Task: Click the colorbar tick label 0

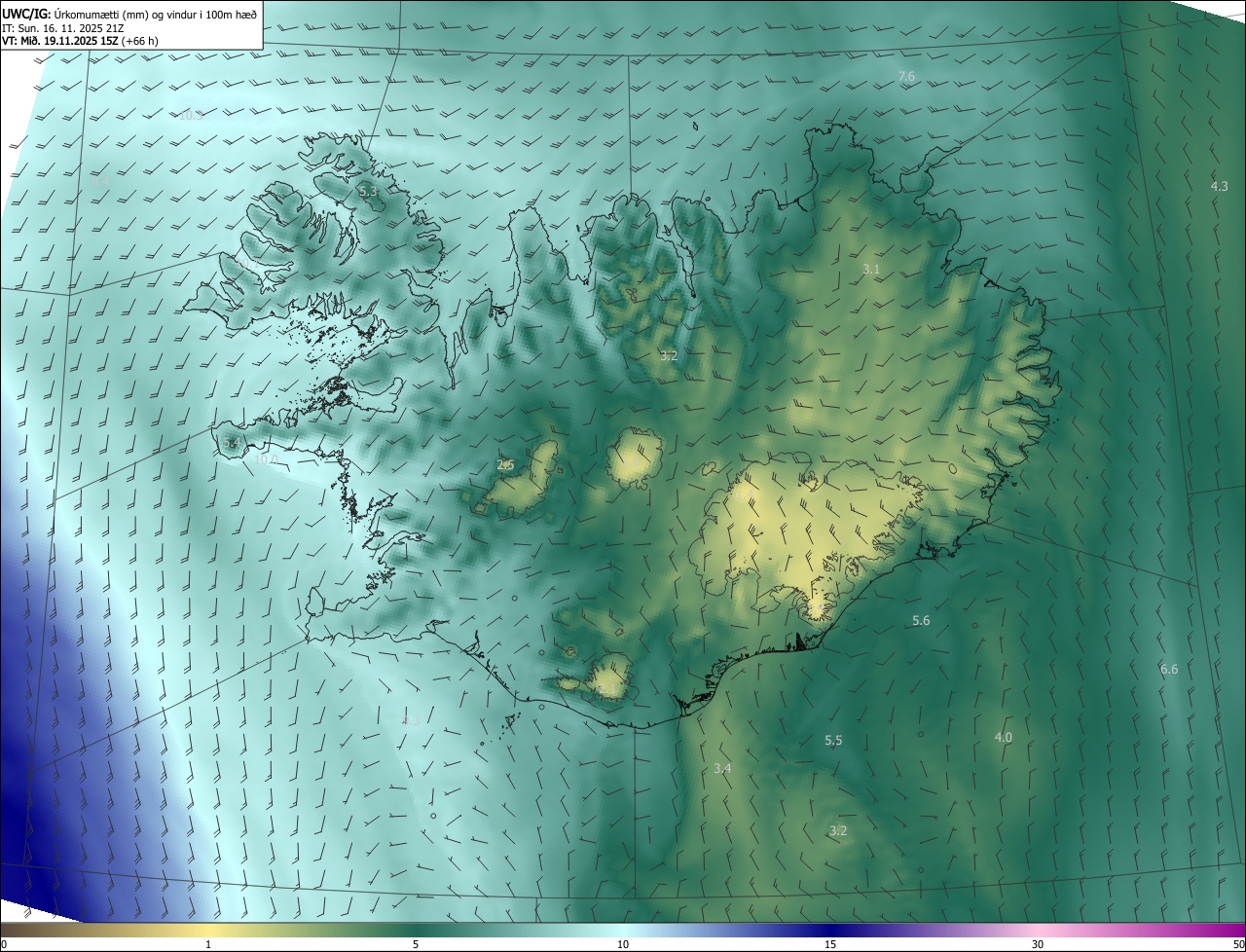Action: point(4,944)
